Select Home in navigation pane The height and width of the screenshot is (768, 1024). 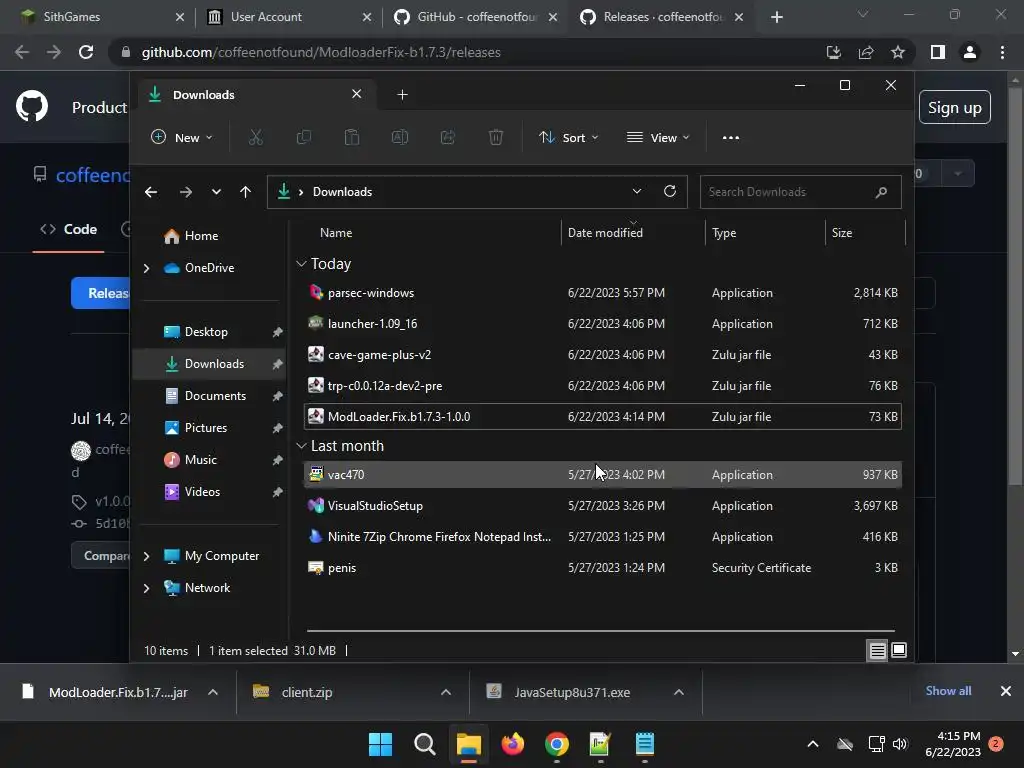coord(201,236)
